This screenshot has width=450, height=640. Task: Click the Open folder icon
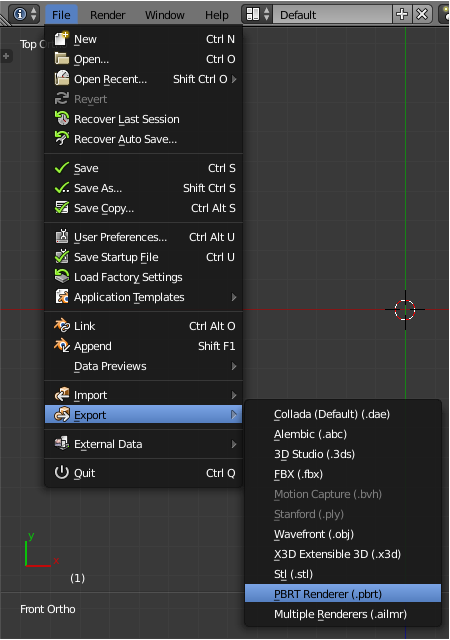pyautogui.click(x=62, y=59)
